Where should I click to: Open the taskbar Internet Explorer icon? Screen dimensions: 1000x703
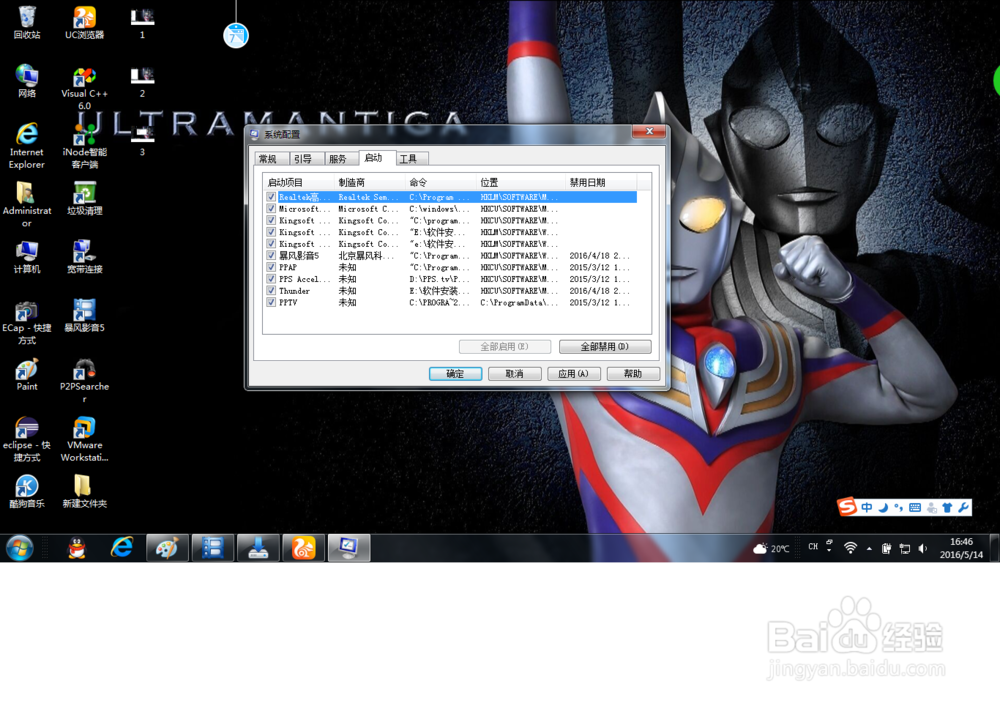[122, 548]
